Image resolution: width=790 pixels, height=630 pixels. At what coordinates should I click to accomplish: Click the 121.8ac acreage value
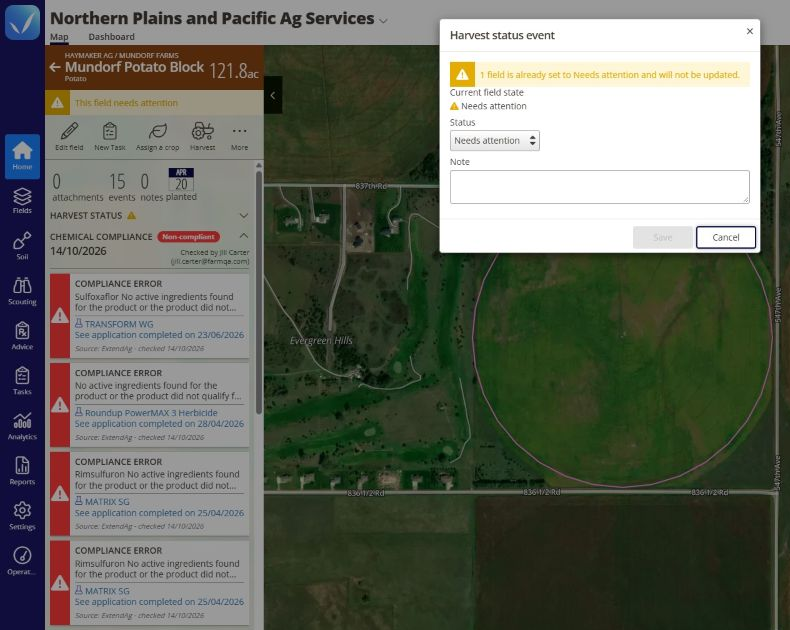coord(234,71)
